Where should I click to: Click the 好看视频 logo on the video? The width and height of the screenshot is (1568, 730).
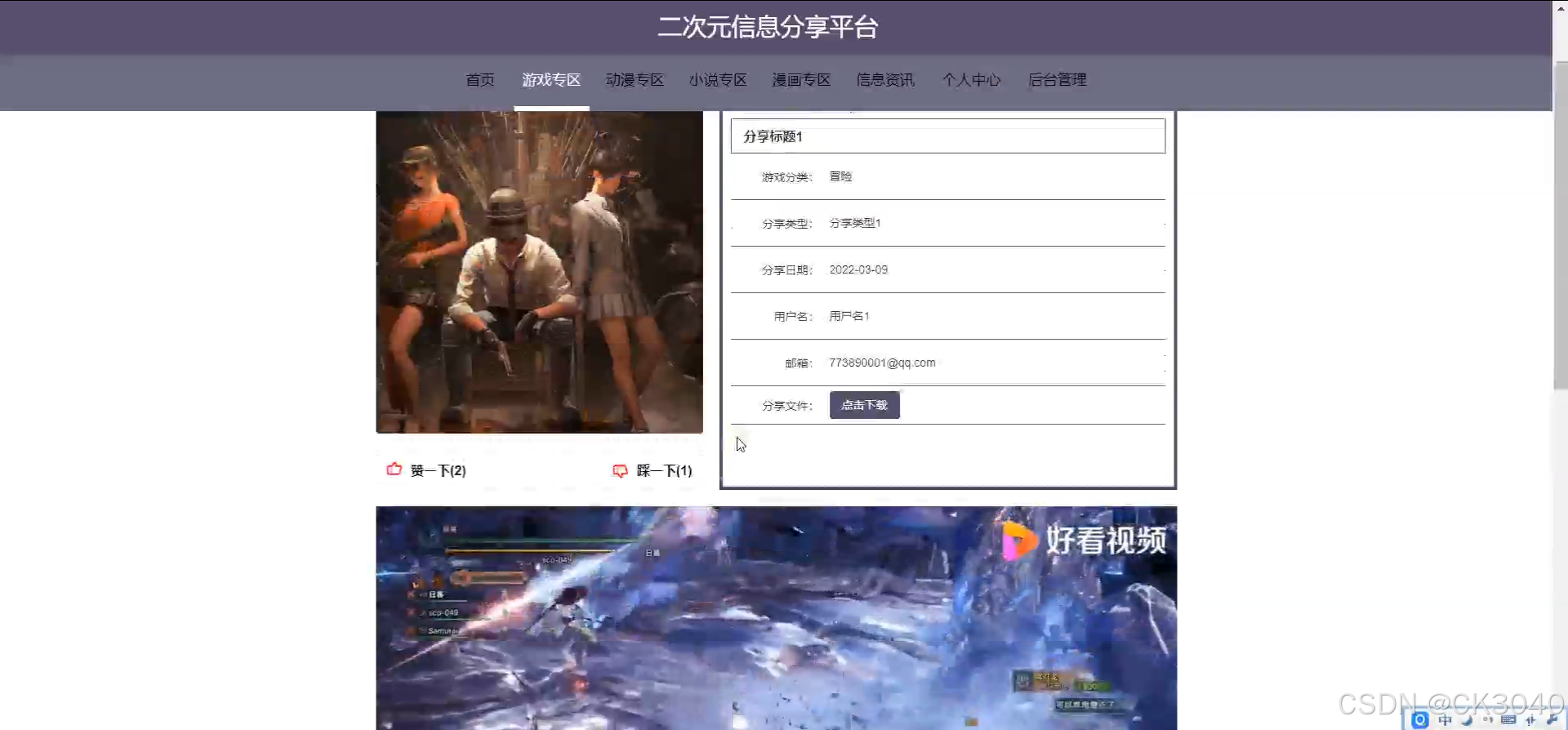[x=1085, y=541]
